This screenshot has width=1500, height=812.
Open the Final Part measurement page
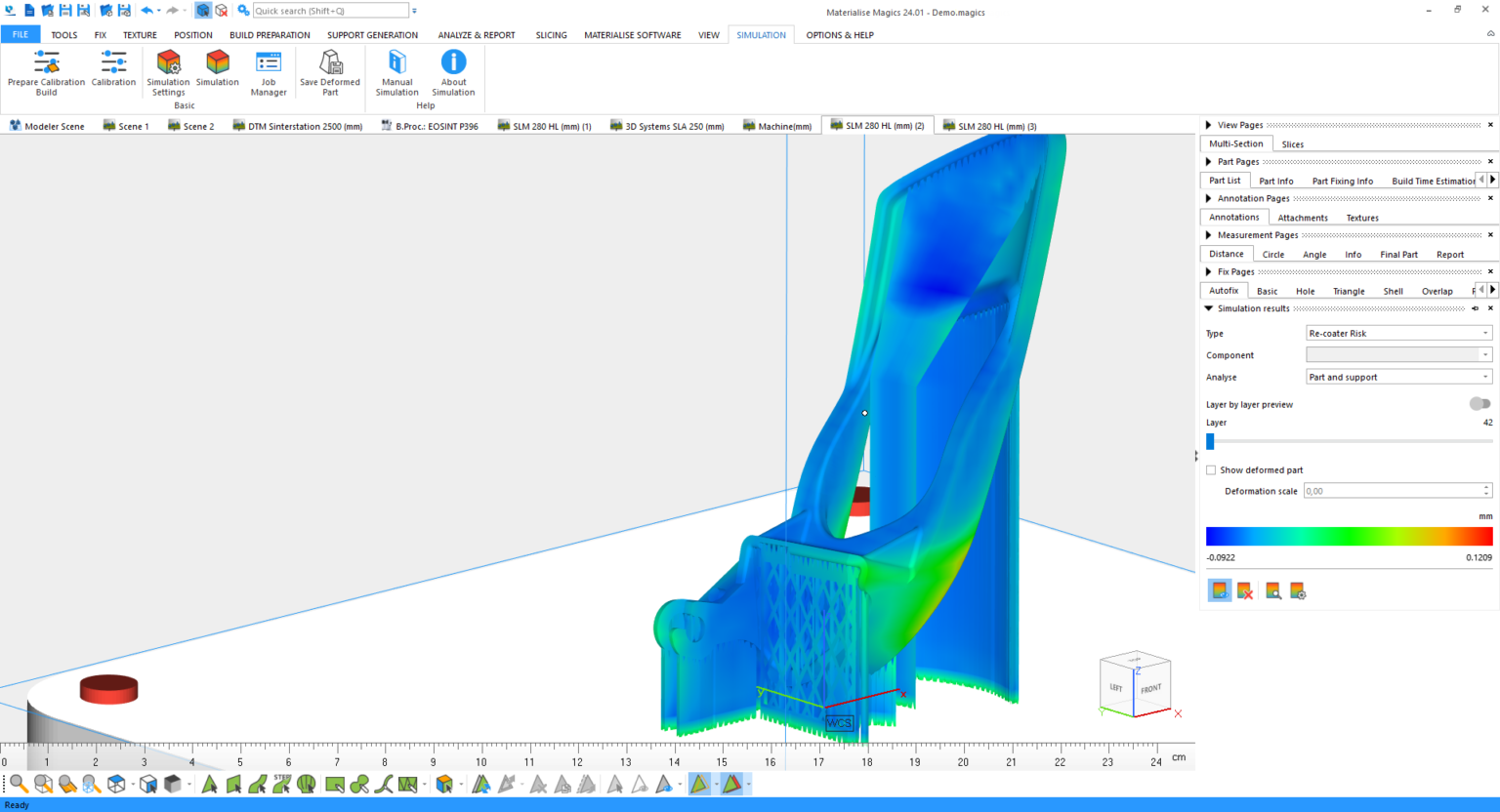(x=1398, y=254)
